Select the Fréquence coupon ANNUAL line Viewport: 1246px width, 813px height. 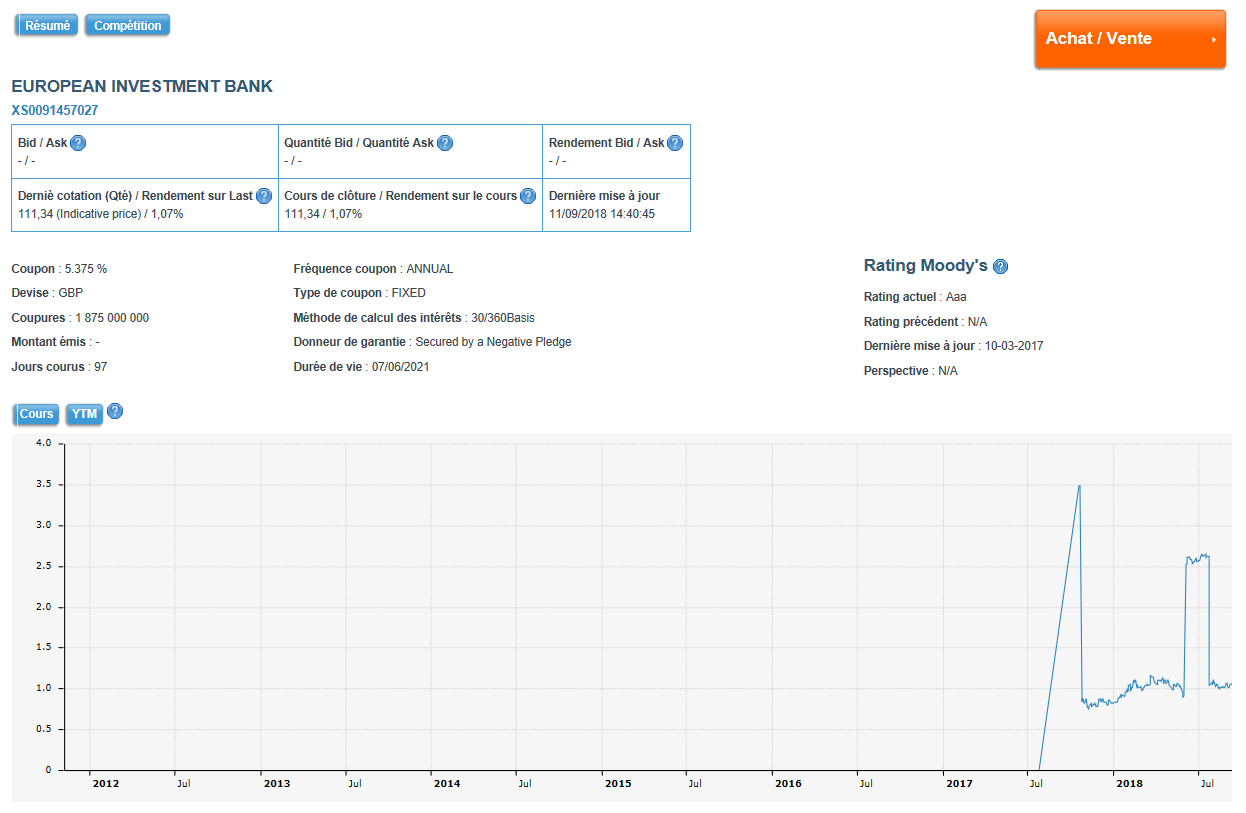pos(373,269)
